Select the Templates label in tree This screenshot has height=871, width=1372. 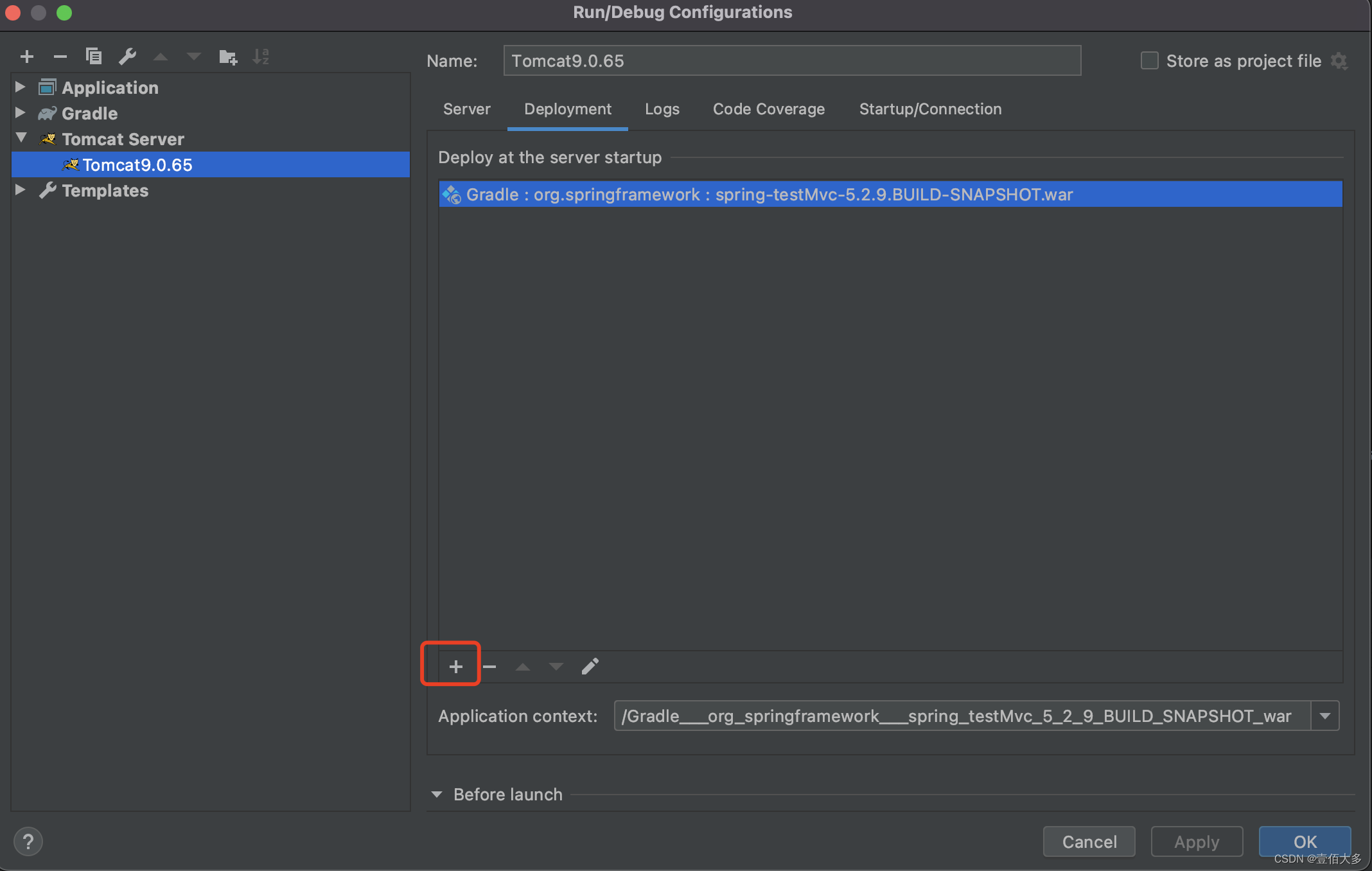105,191
